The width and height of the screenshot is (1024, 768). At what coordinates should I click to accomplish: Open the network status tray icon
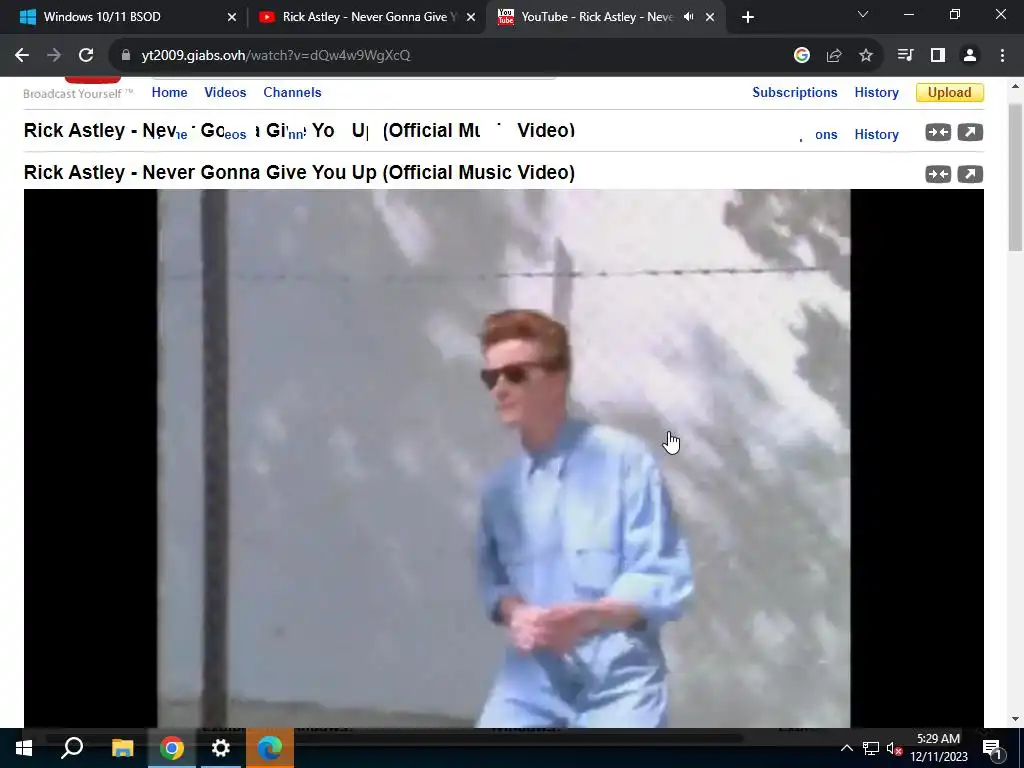click(871, 748)
